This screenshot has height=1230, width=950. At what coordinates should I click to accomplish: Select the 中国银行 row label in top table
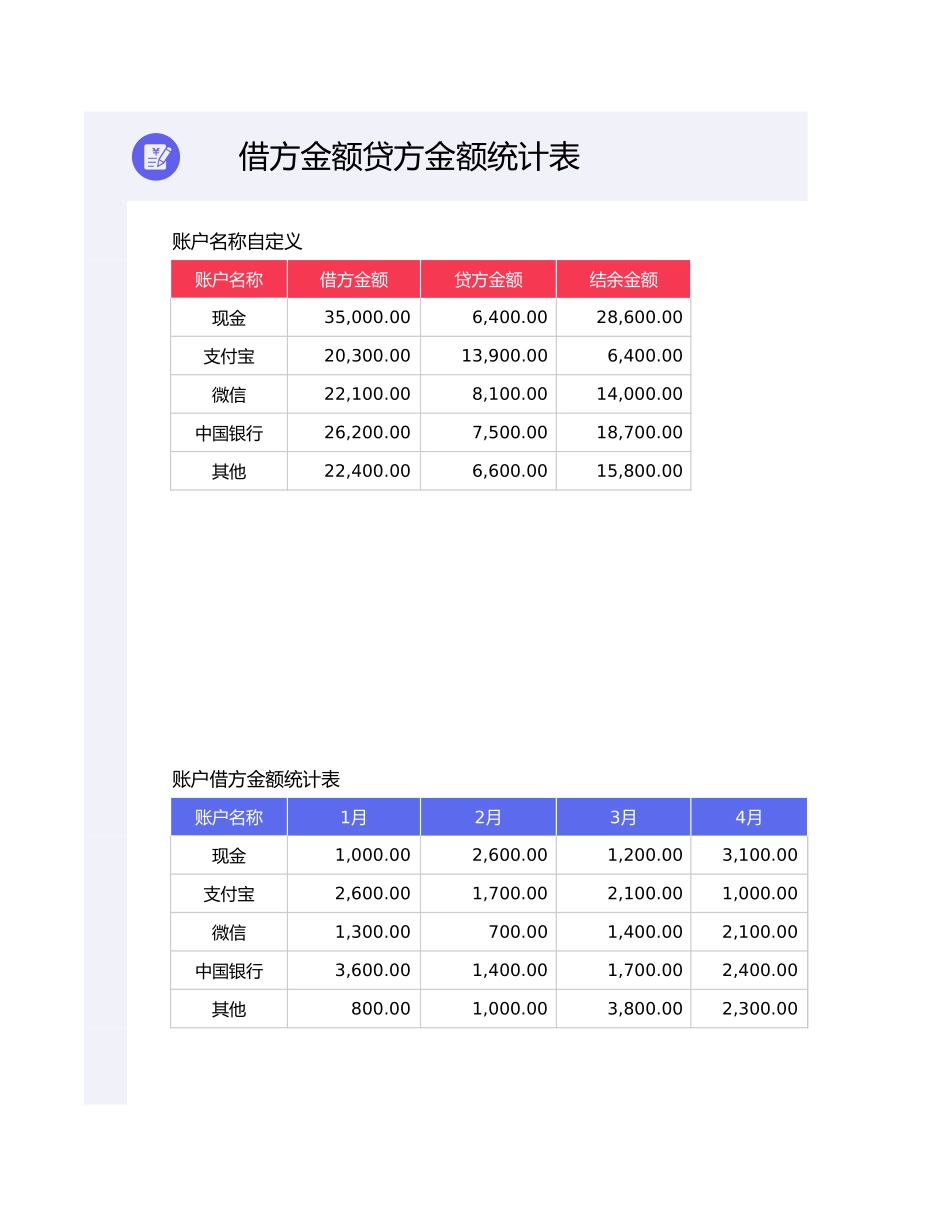[228, 432]
